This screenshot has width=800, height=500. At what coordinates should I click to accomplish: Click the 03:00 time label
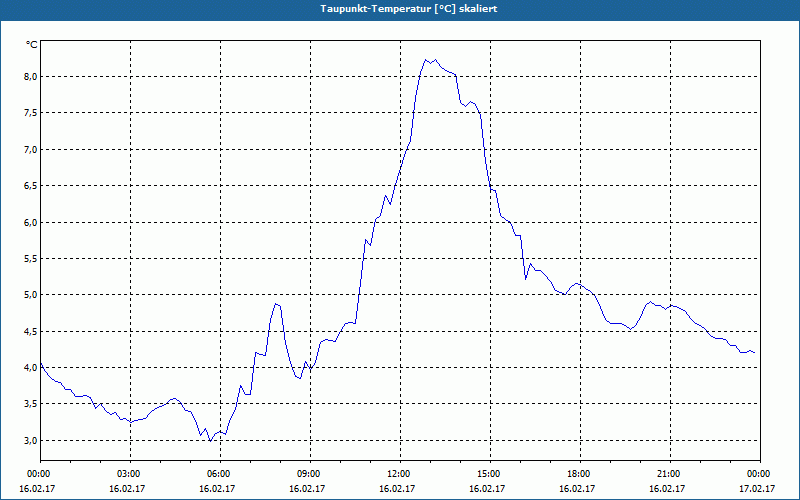pos(127,474)
